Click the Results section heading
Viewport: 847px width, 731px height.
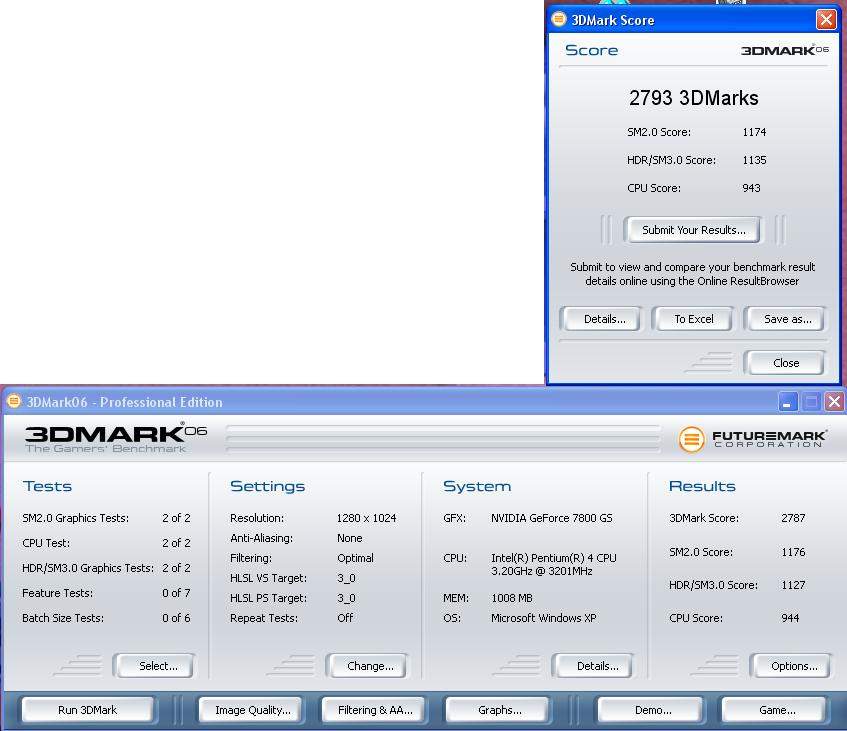pos(702,486)
